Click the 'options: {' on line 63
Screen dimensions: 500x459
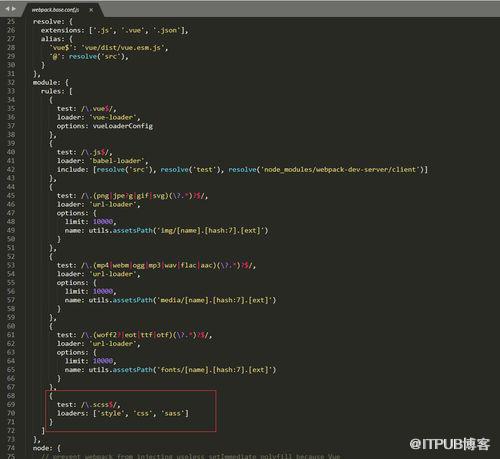click(76, 352)
